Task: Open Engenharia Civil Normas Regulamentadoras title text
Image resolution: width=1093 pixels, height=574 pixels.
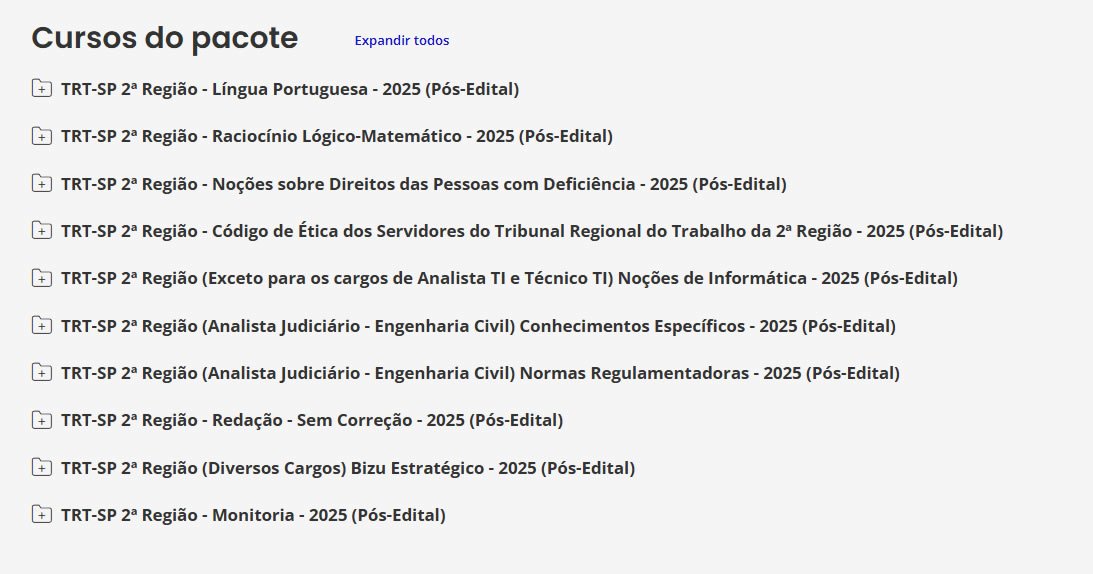Action: 480,373
